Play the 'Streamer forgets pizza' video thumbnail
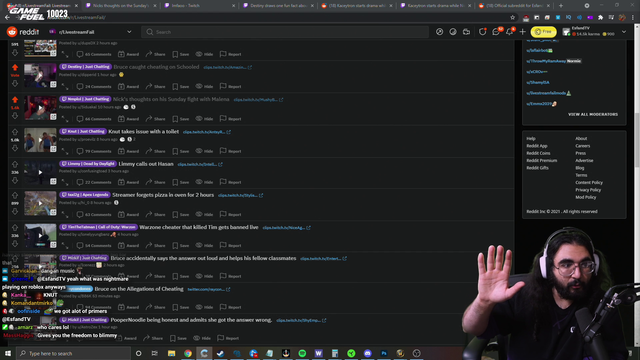This screenshot has height=360, width=640. [x=40, y=203]
